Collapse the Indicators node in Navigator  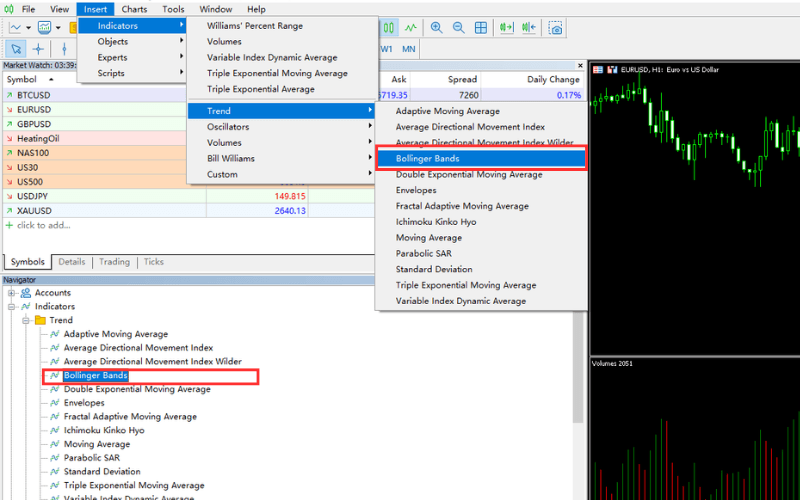(x=12, y=307)
